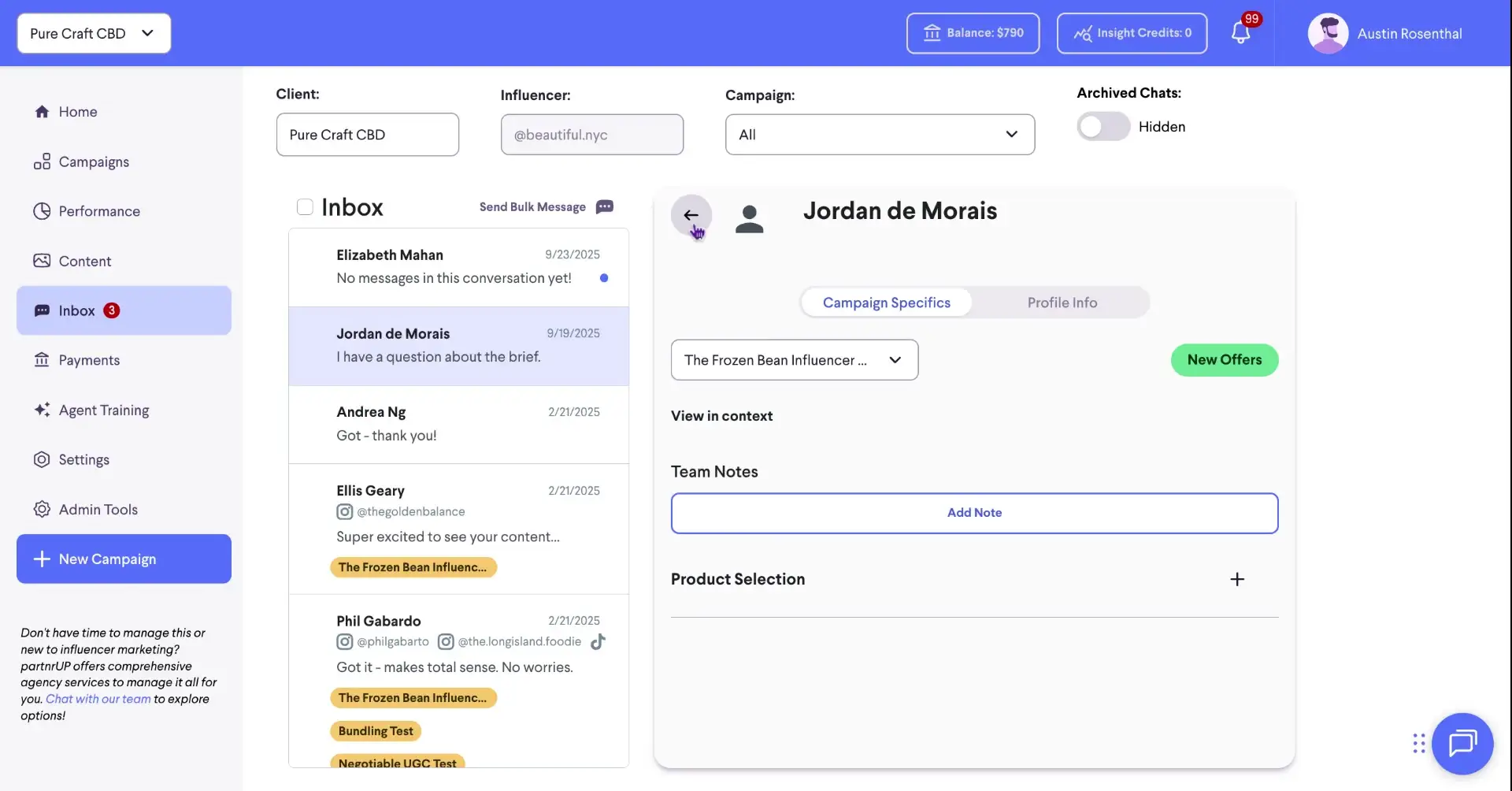1512x791 pixels.
Task: Open The Frozen Bean Influencer dropdown
Action: pos(793,359)
